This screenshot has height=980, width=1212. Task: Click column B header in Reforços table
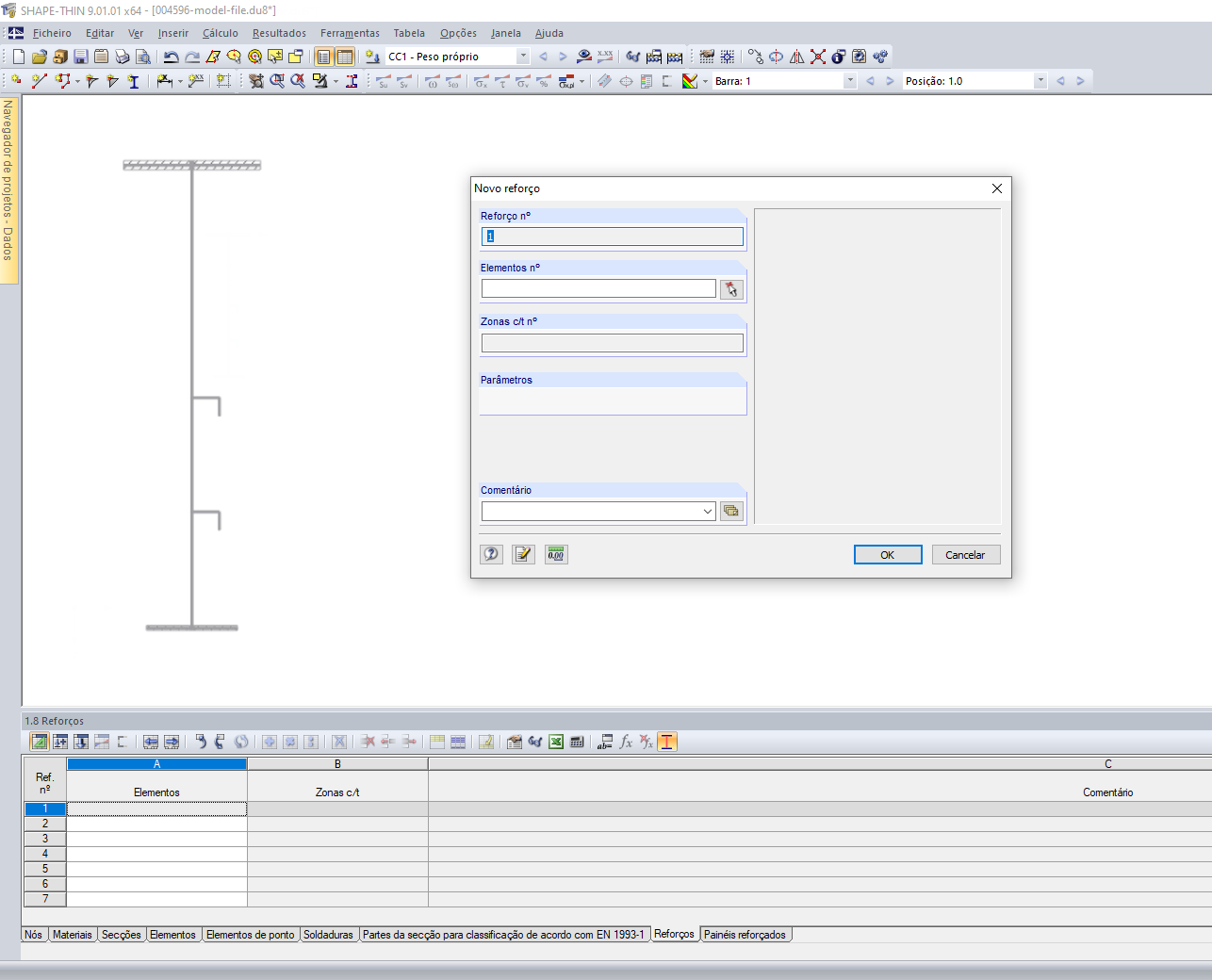337,764
